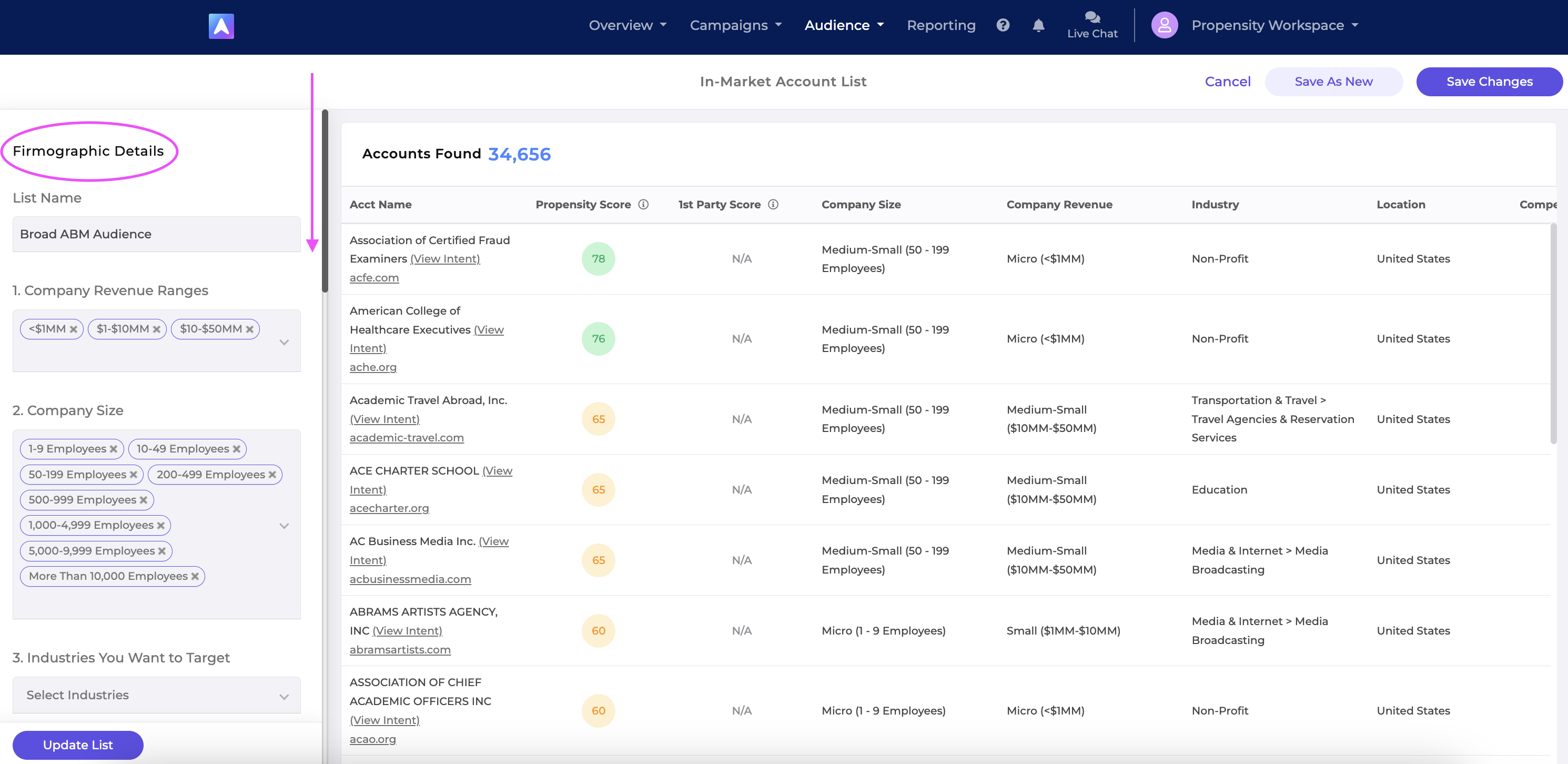1568x764 pixels.
Task: Open Live Chat
Action: pyautogui.click(x=1092, y=26)
